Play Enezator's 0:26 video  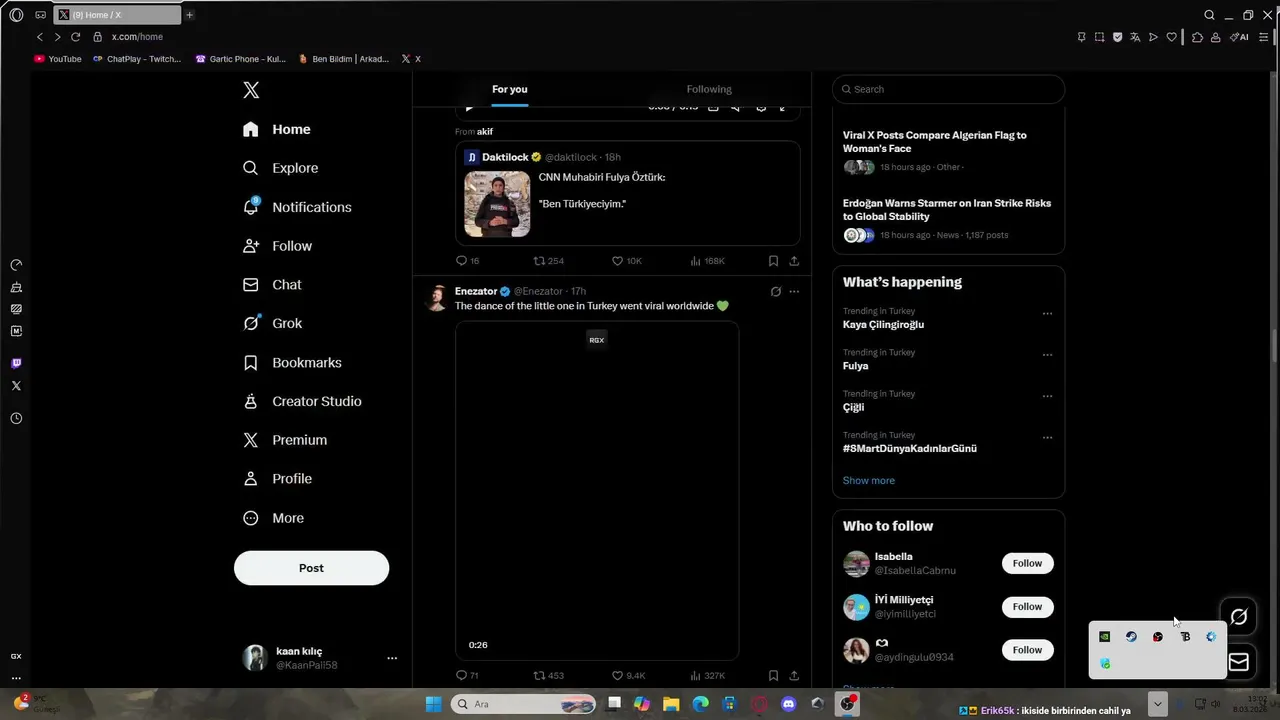point(597,490)
